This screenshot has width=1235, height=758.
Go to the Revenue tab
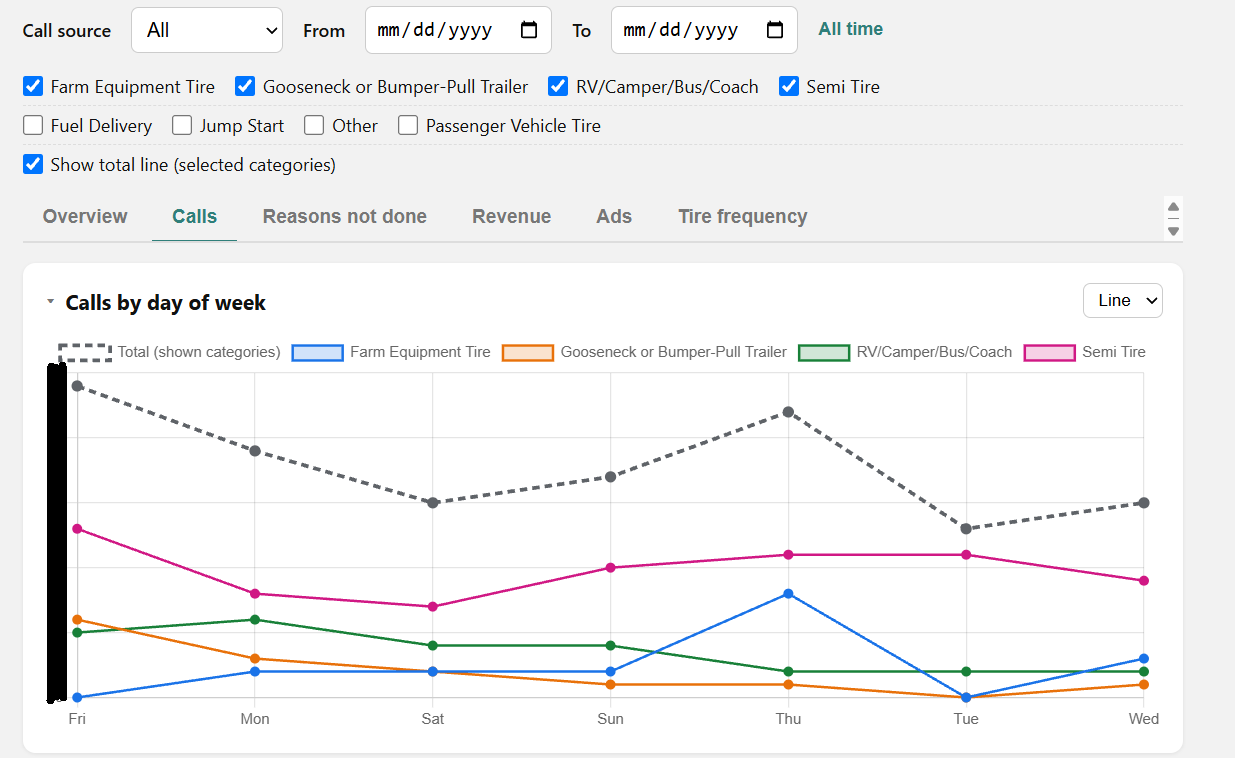click(512, 216)
